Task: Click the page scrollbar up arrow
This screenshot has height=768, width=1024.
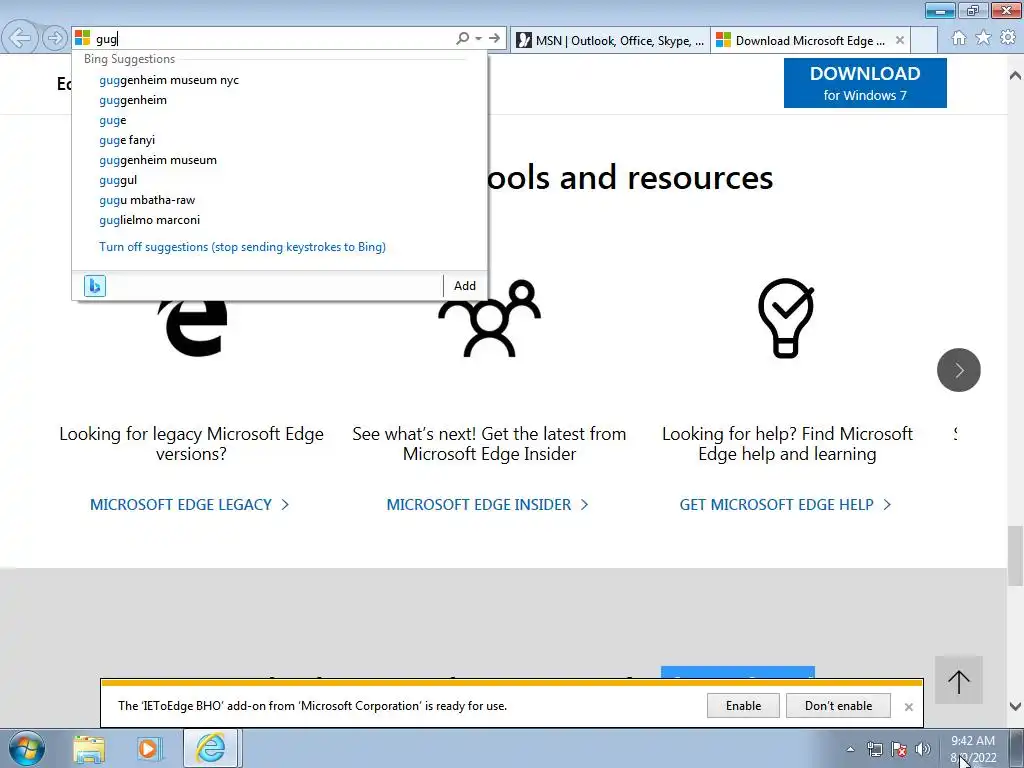Action: coord(1015,75)
